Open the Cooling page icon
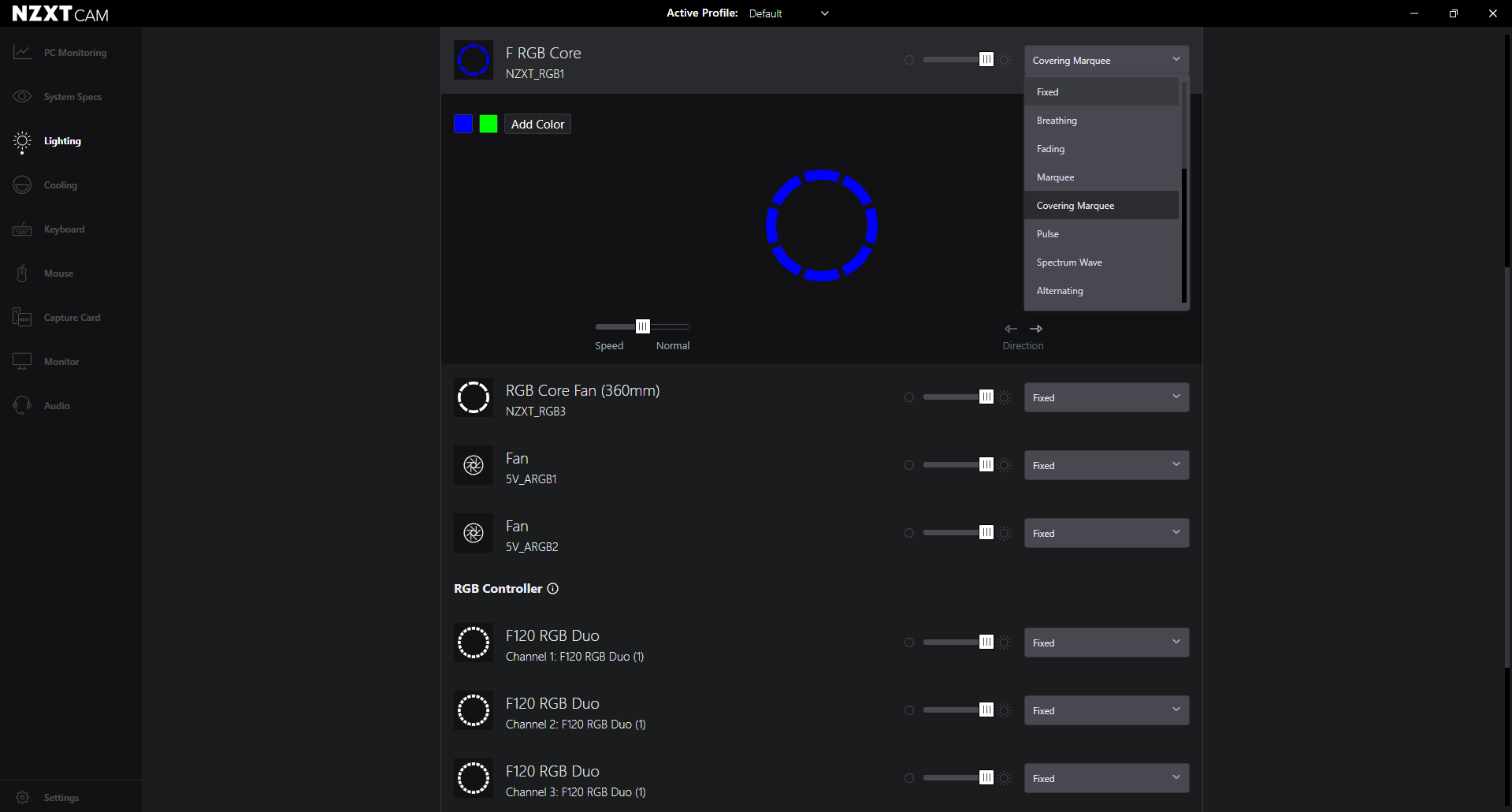 (x=22, y=184)
